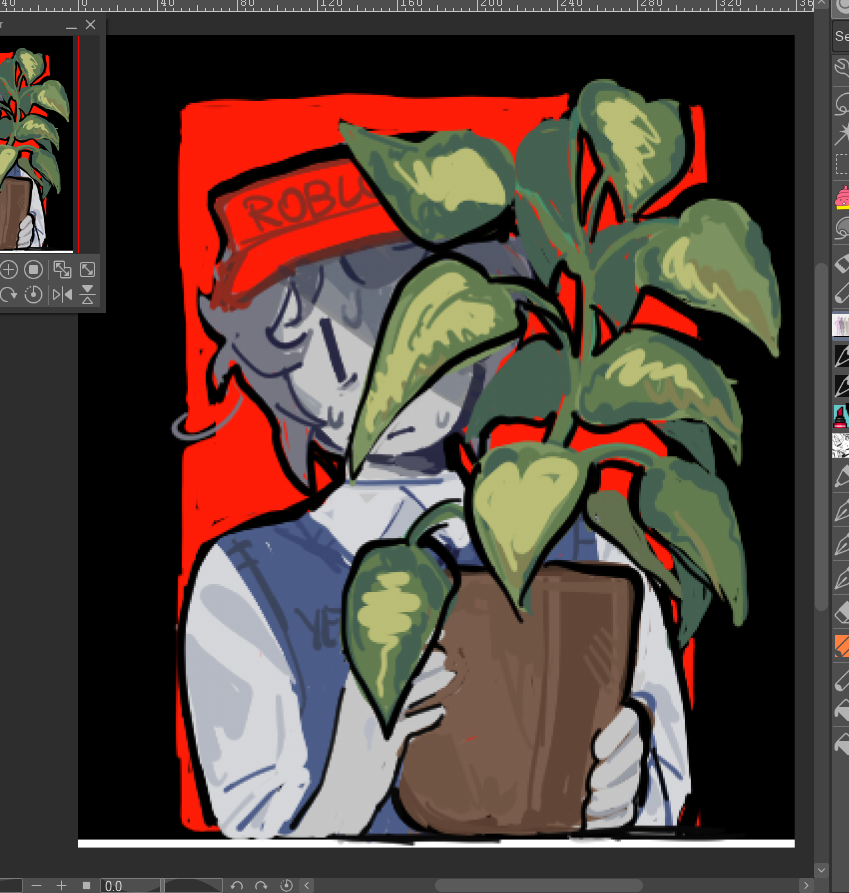849x893 pixels.
Task: Click Navigator 100% zoom circle-square icon
Action: 34,269
